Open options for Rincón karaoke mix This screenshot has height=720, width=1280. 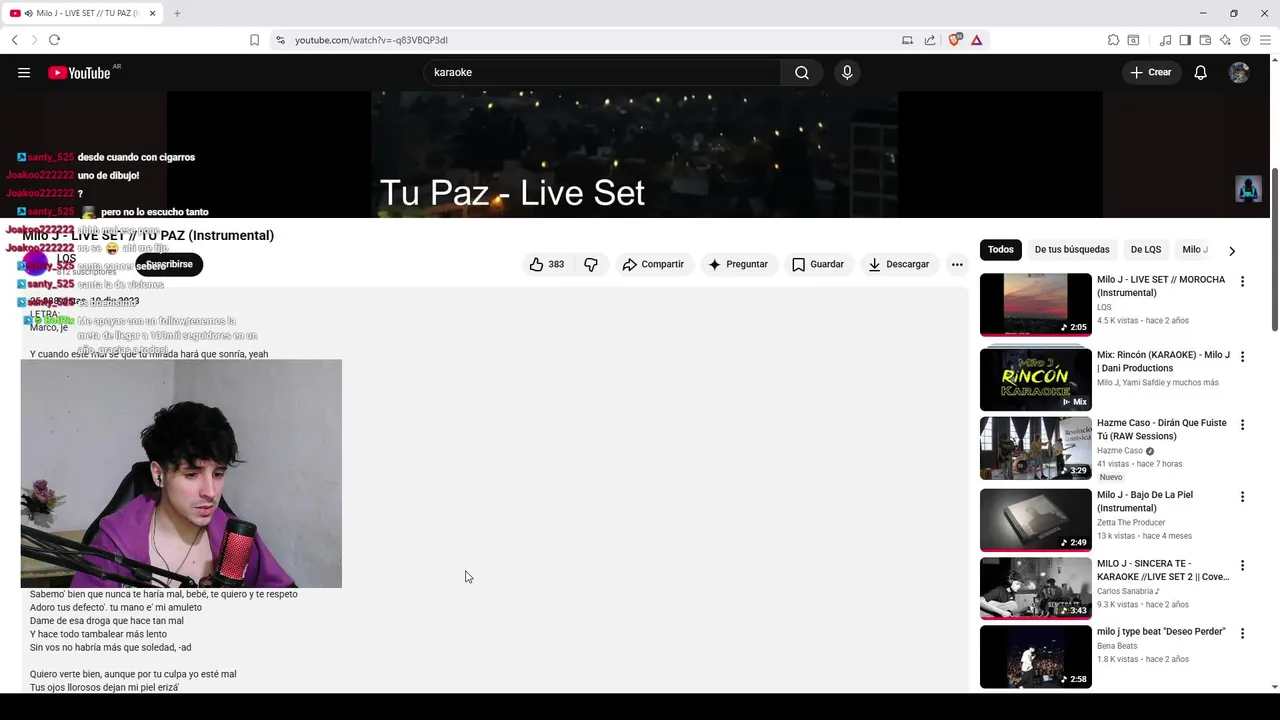[x=1242, y=357]
